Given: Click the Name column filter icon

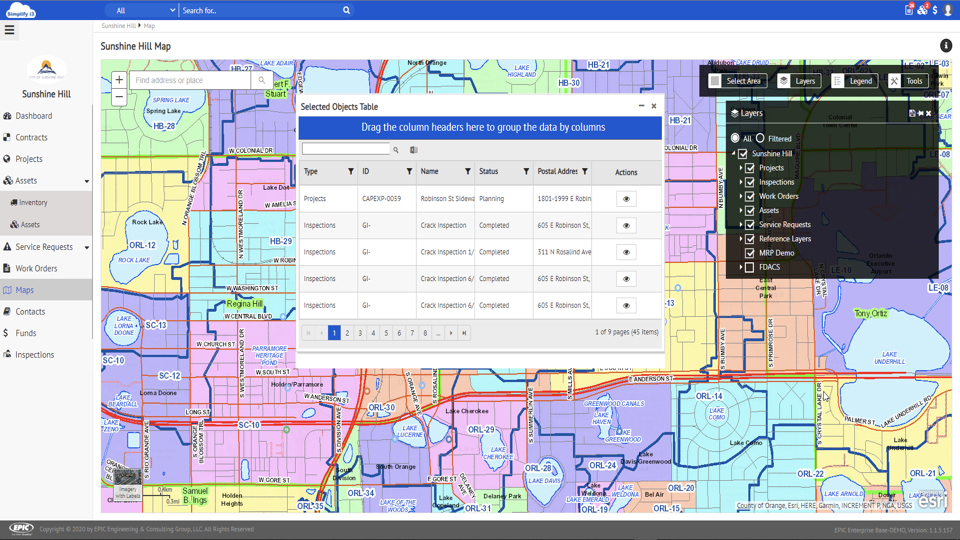Looking at the screenshot, I should coord(467,172).
